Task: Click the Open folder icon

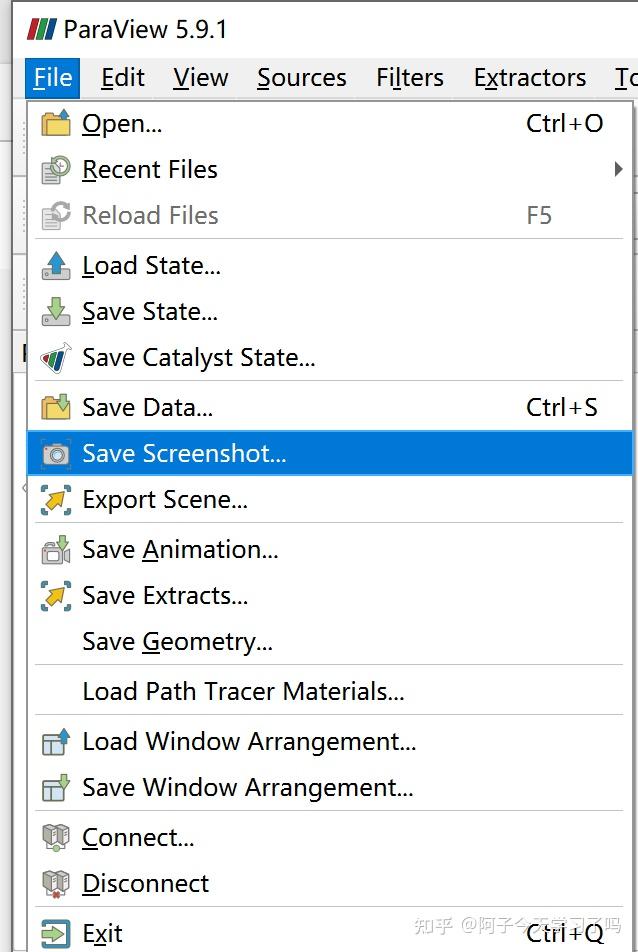Action: pos(56,124)
